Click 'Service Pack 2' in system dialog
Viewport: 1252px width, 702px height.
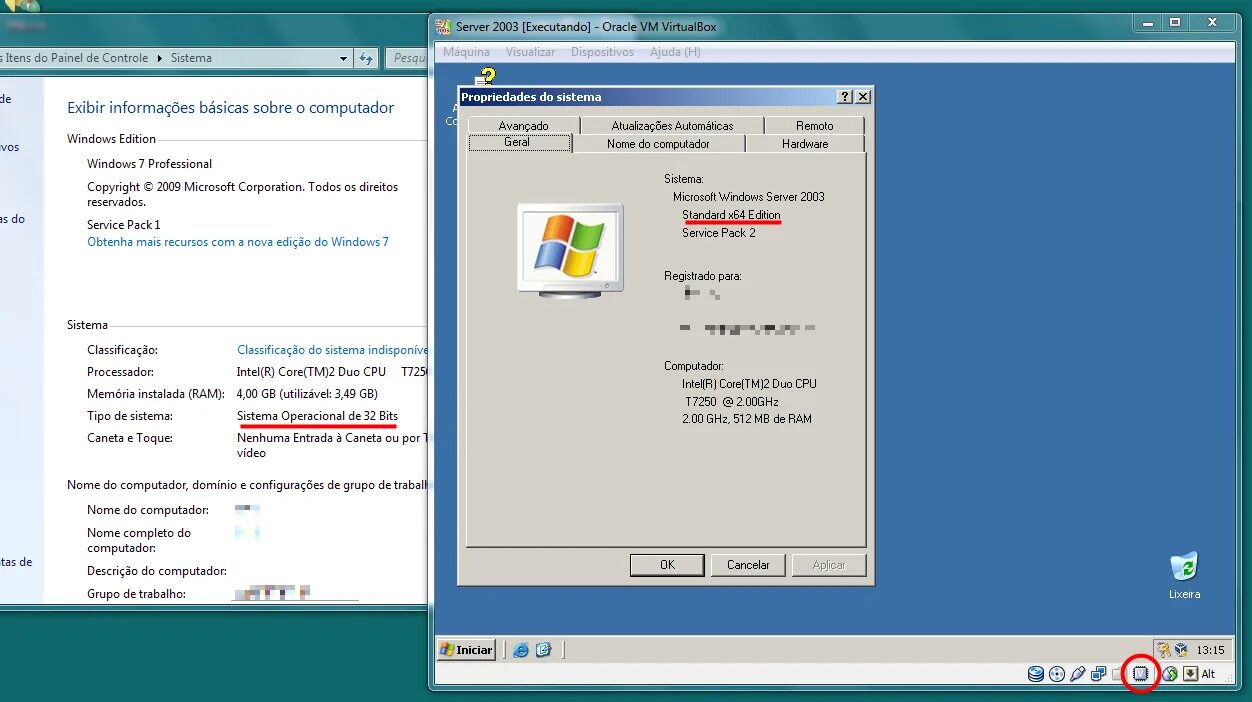(x=719, y=233)
